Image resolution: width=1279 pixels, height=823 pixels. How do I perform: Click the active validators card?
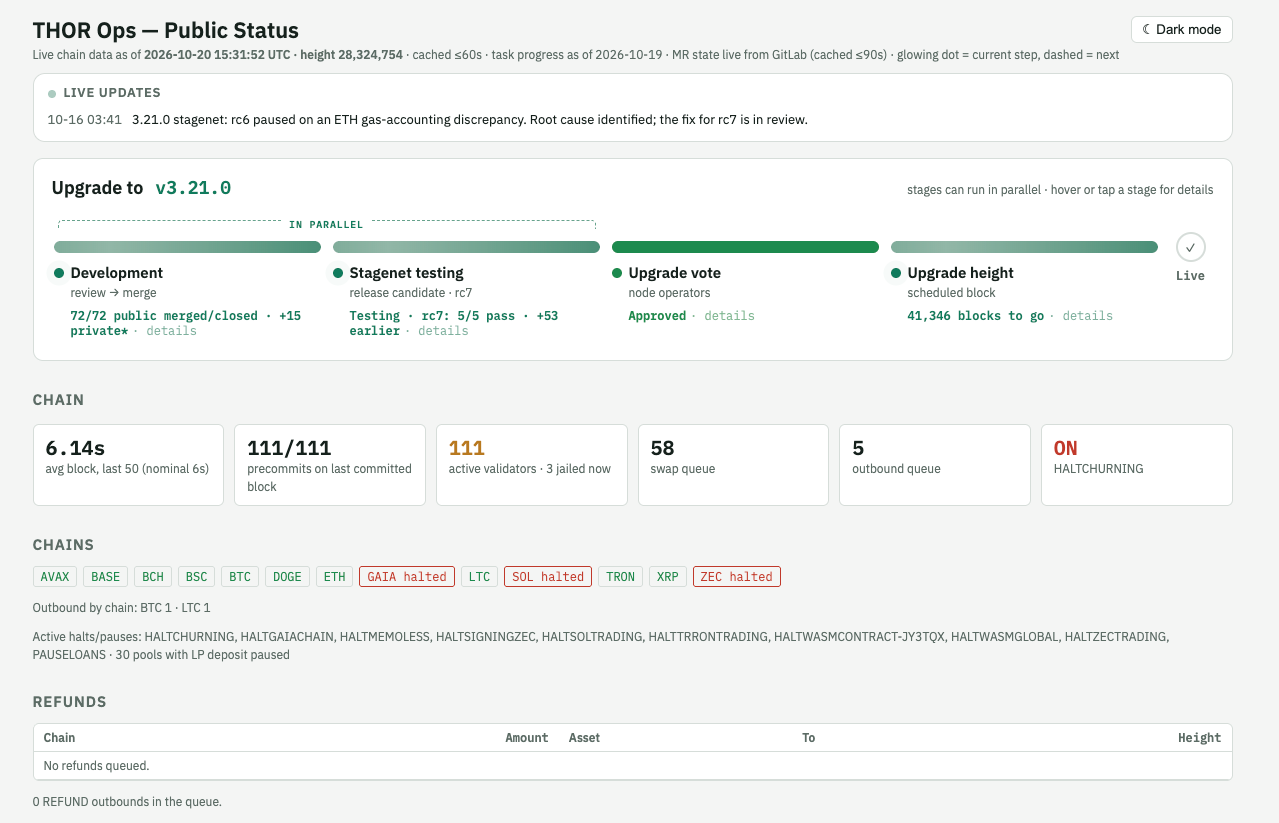[x=532, y=465]
